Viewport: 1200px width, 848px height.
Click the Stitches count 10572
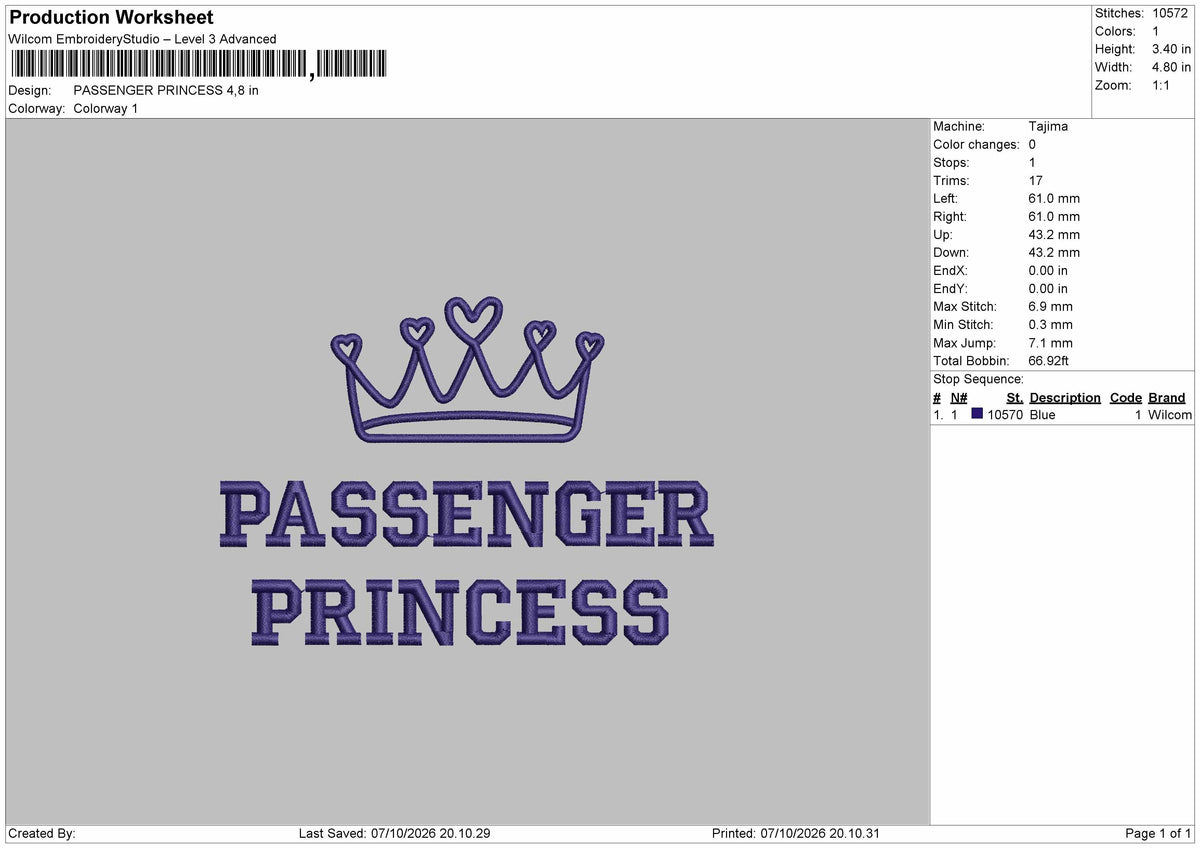coord(1170,13)
